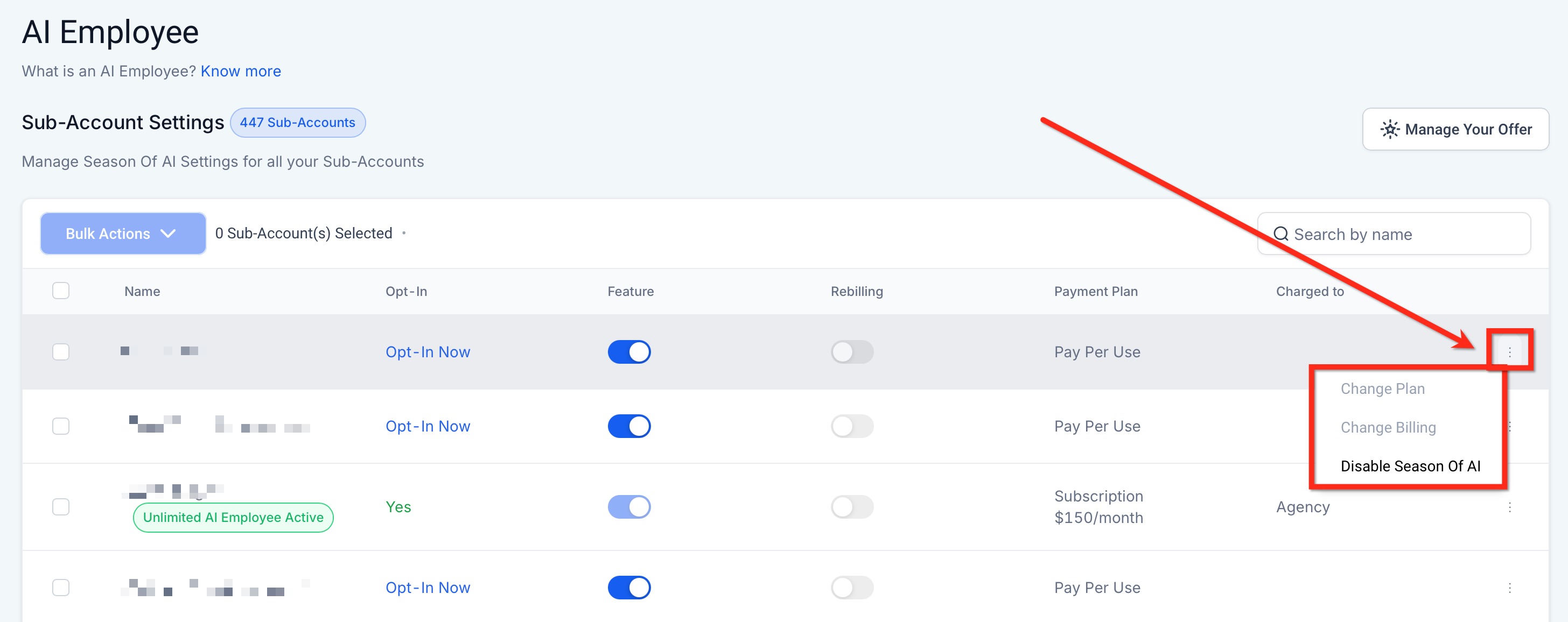
Task: Click the sparkle icon in Manage Your Offer
Action: click(1390, 130)
